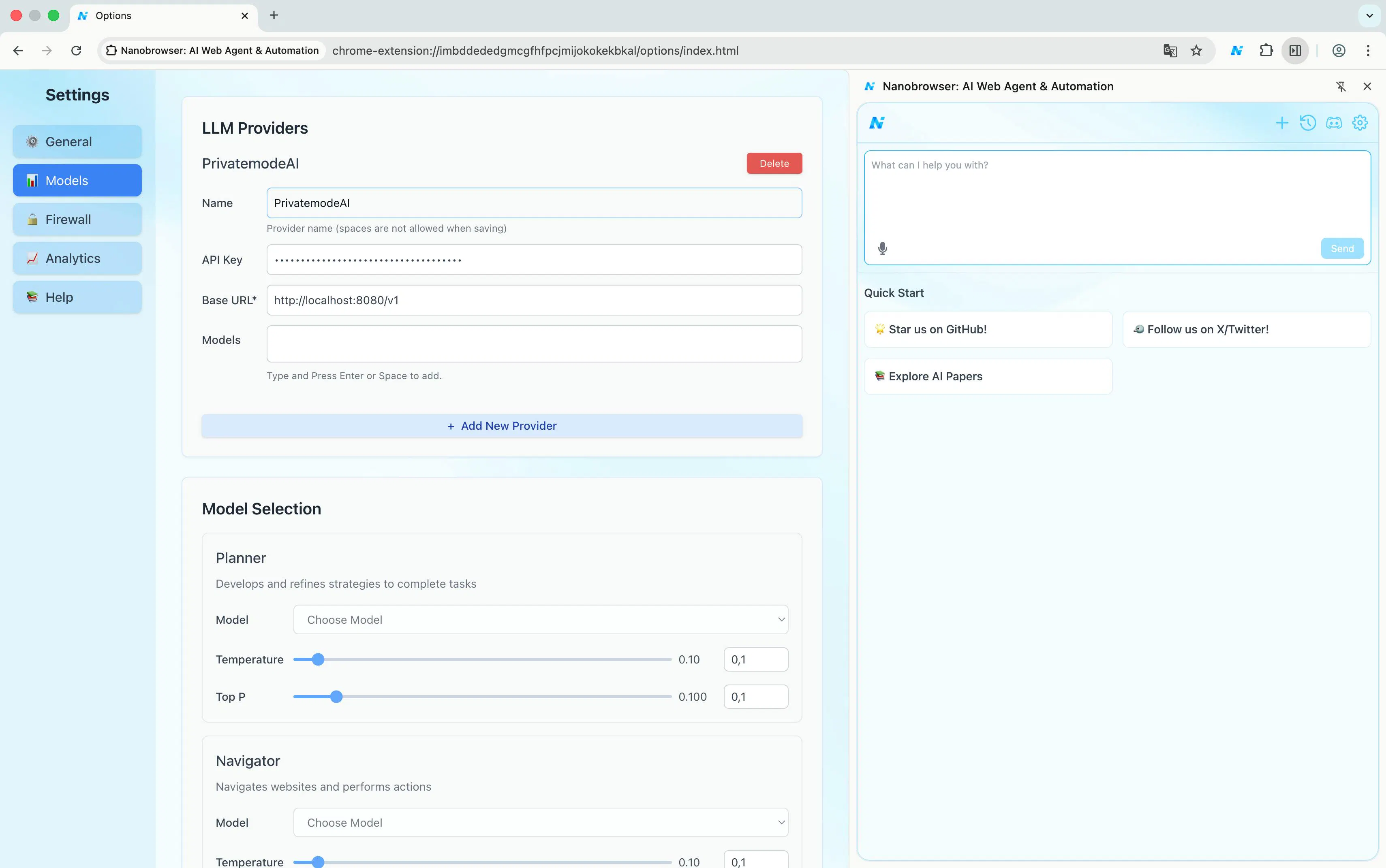This screenshot has height=868, width=1386.
Task: Unpin the Nanobrowser side panel
Action: point(1341,87)
